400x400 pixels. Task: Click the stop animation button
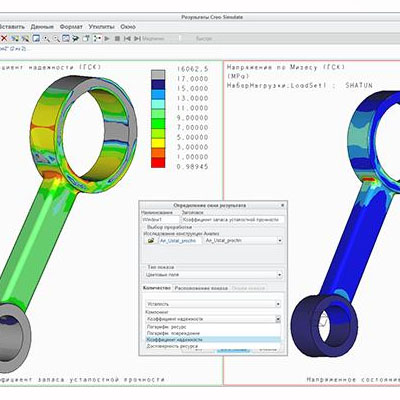(x=117, y=39)
